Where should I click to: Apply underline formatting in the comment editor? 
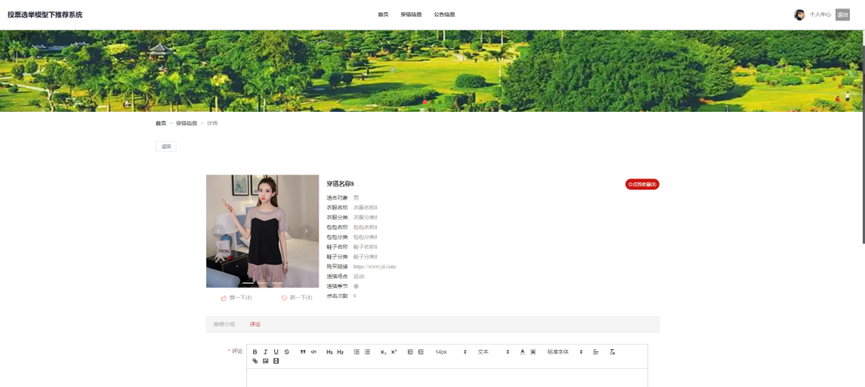click(x=276, y=352)
